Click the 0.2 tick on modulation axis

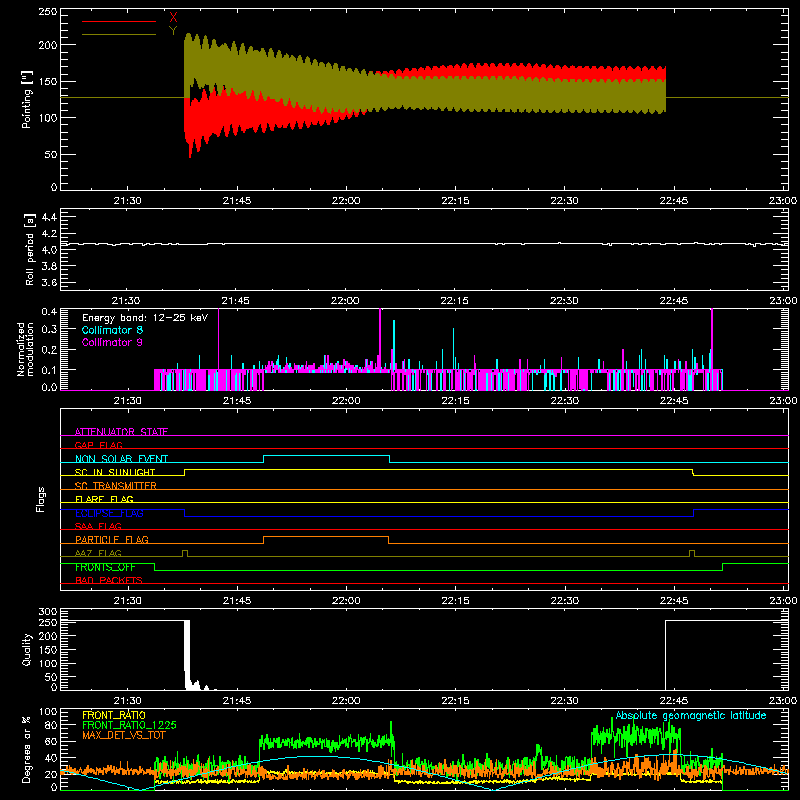pyautogui.click(x=49, y=349)
